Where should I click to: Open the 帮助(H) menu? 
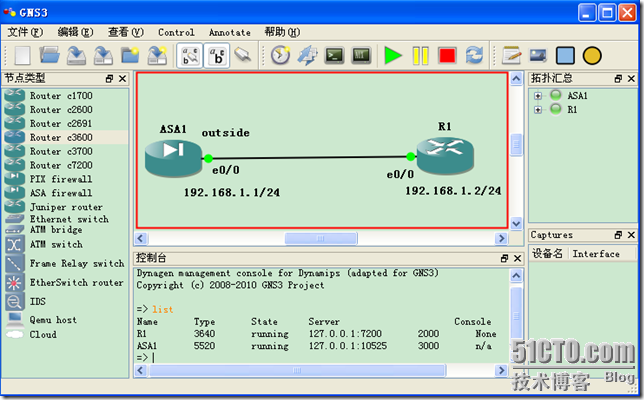tap(282, 32)
